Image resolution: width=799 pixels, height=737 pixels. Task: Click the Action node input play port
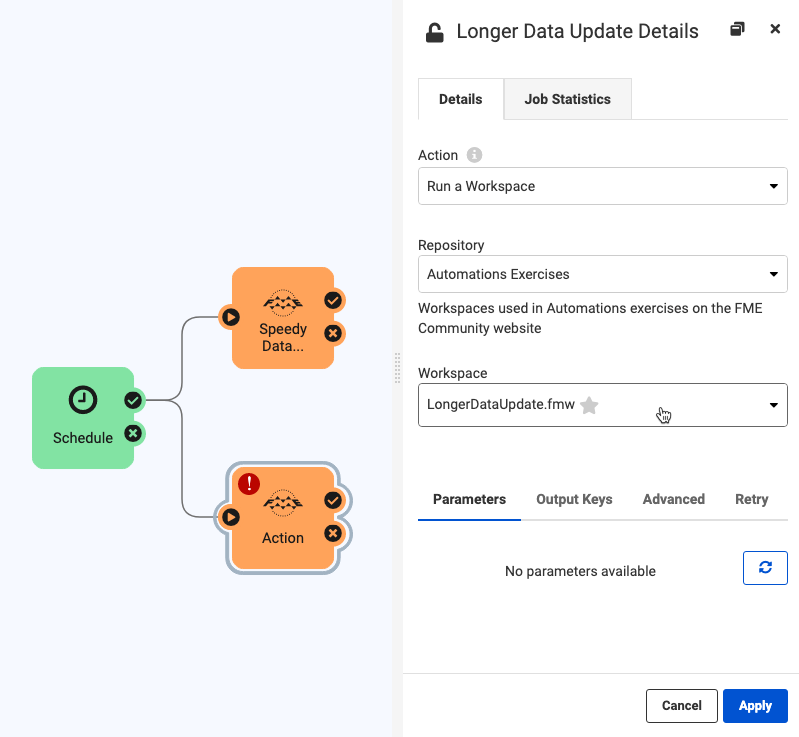pos(231,517)
